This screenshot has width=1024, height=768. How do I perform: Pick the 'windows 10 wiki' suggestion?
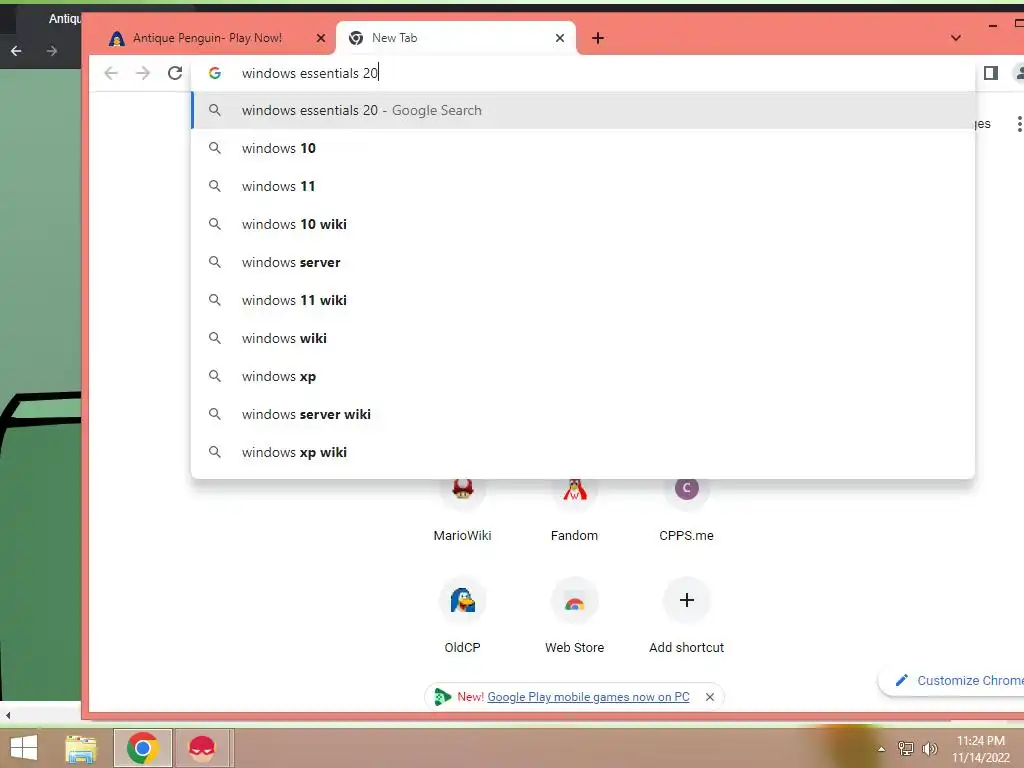click(583, 224)
